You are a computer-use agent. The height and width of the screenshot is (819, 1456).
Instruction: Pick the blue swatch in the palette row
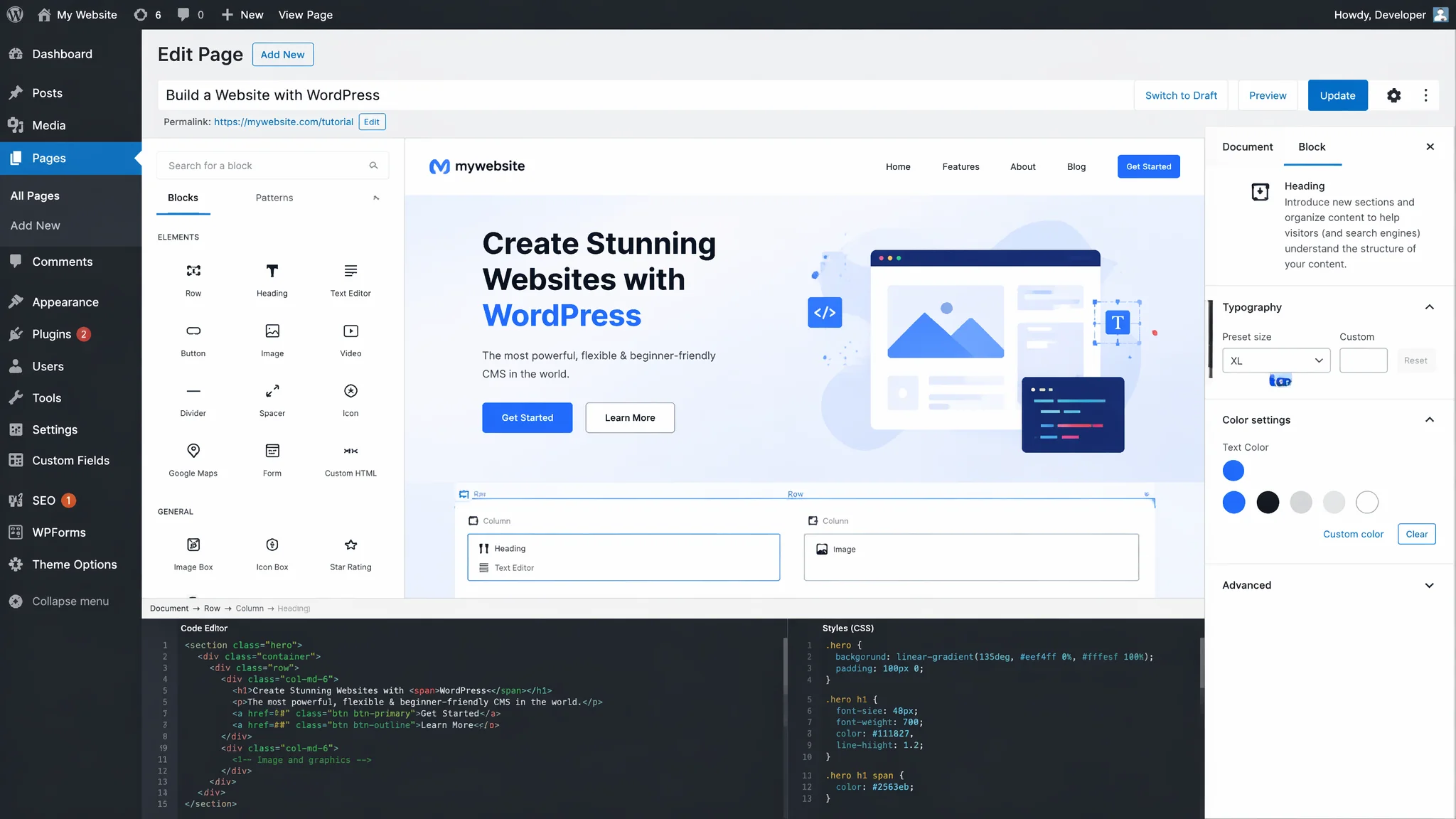click(x=1233, y=503)
